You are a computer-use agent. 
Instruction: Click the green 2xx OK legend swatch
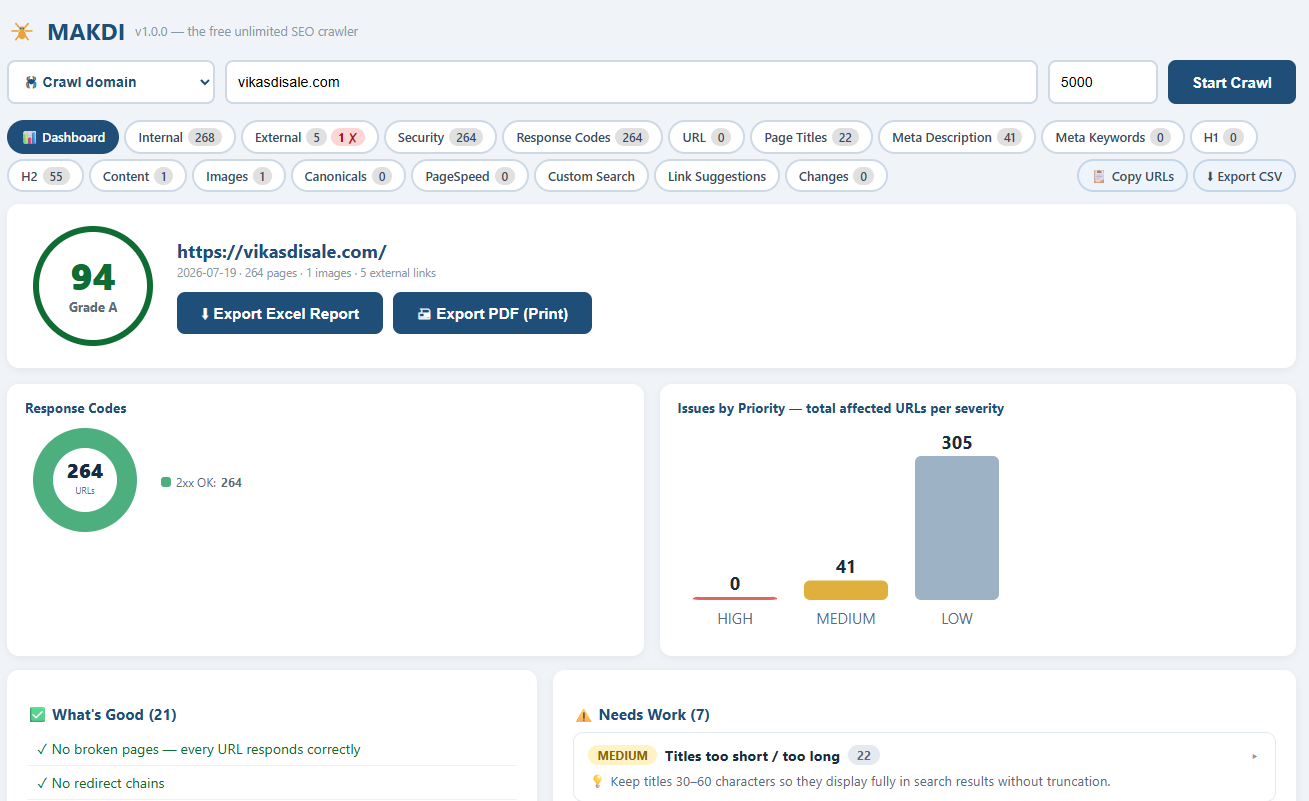[166, 482]
